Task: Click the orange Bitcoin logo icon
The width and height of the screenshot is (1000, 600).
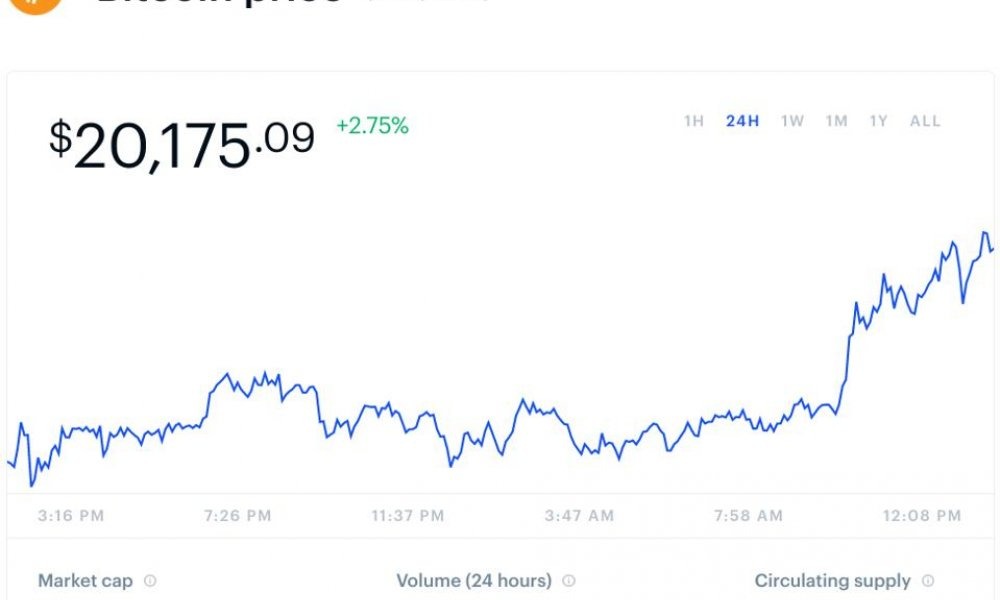Action: click(x=36, y=5)
